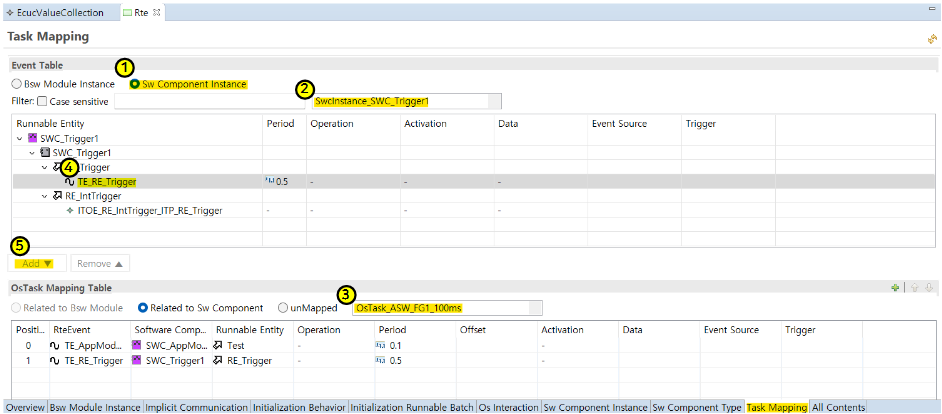Image resolution: width=942 pixels, height=414 pixels.
Task: Close the Rte editor tab
Action: [157, 12]
